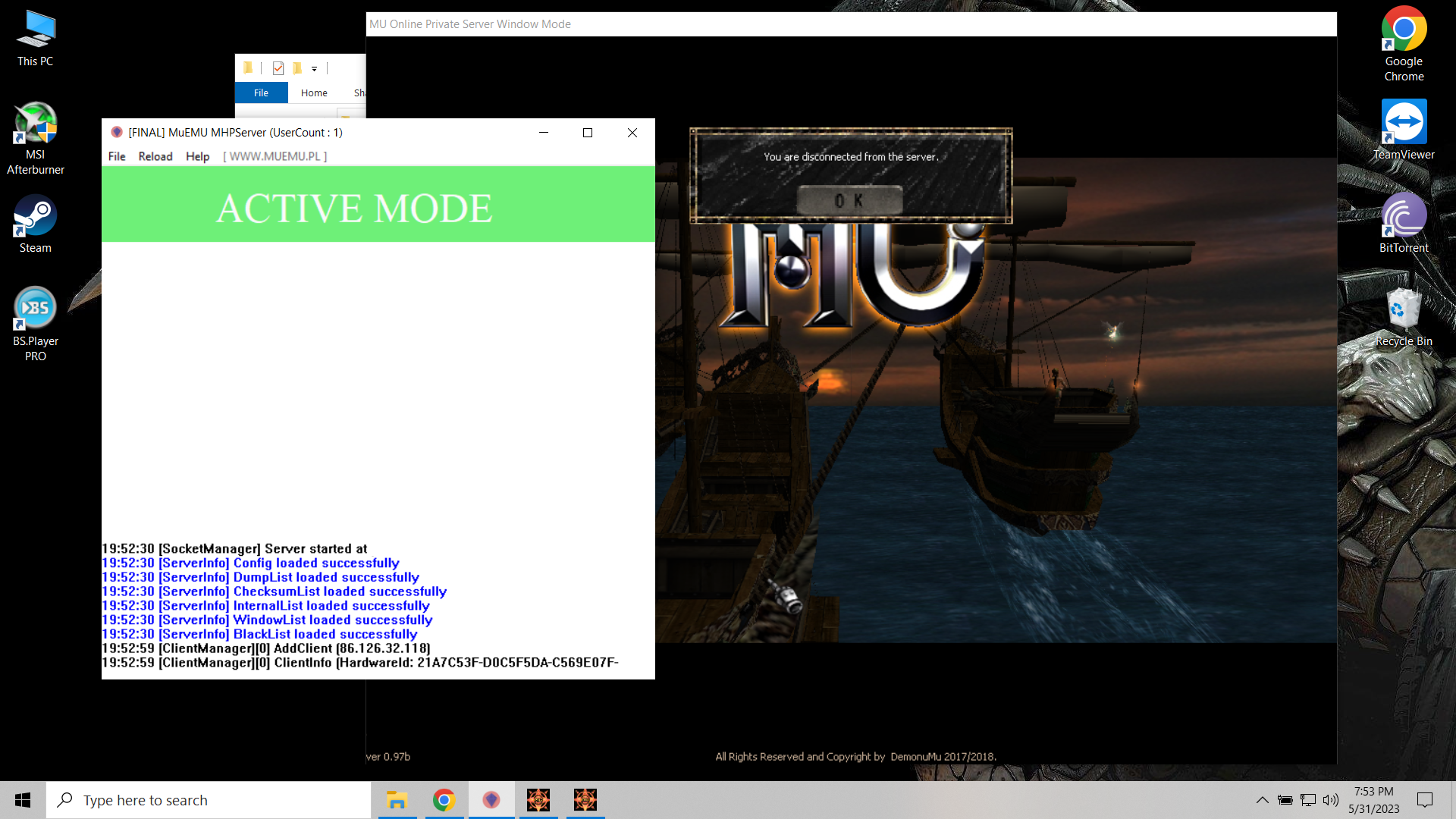Click the 'ChecksumList loaded successfully' log line
The image size is (1456, 819).
(x=274, y=591)
